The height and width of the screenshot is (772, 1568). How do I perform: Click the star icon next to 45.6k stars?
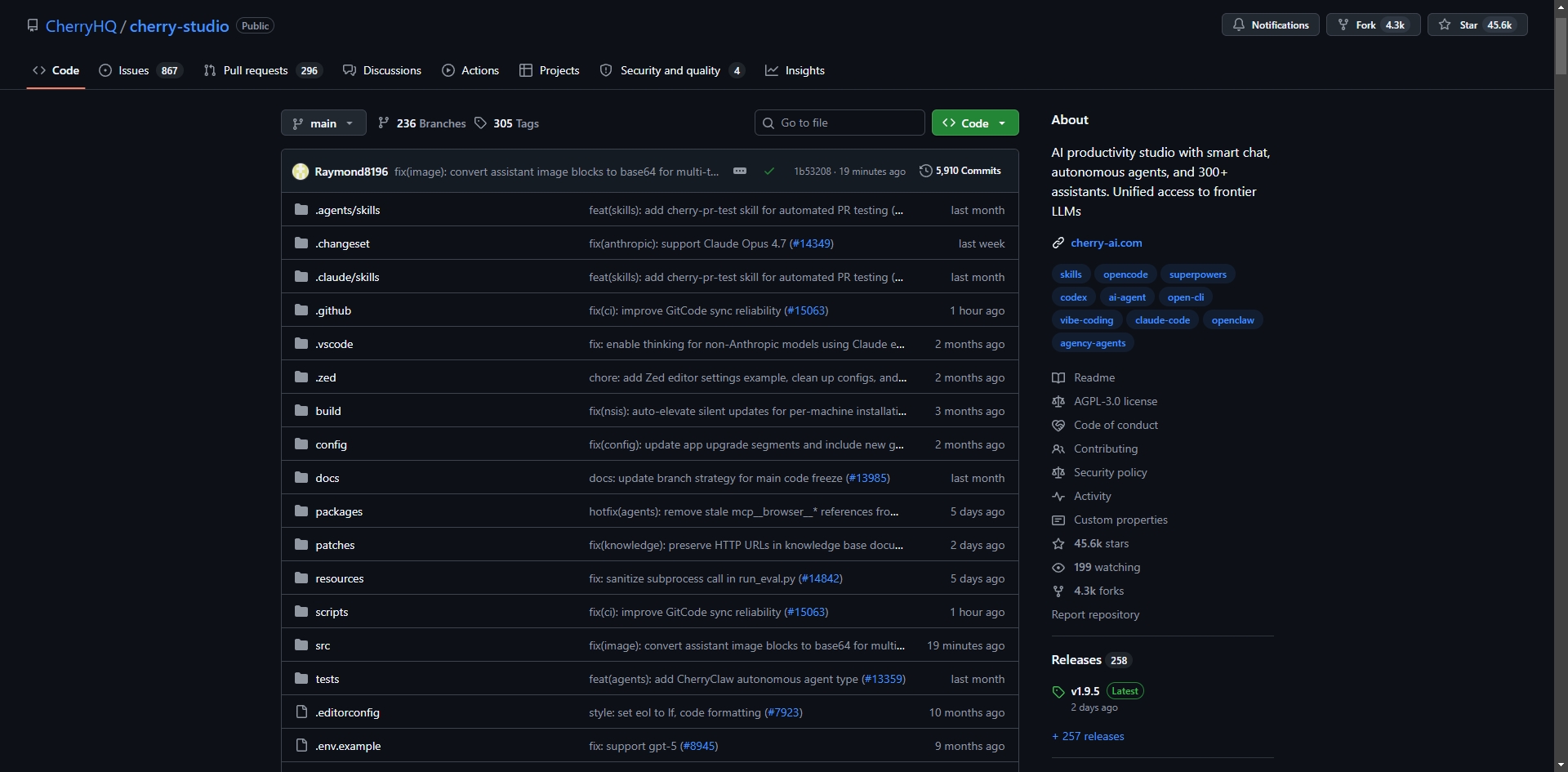click(x=1058, y=543)
